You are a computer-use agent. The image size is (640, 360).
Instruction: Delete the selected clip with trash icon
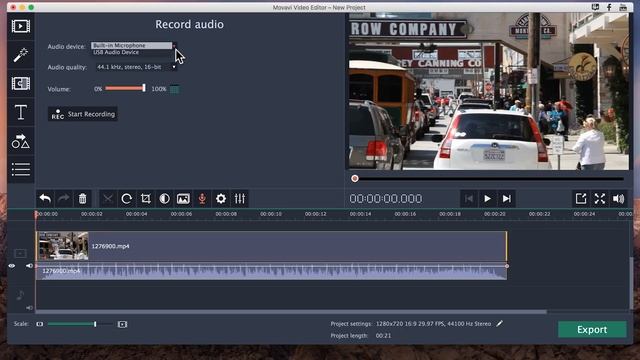point(82,199)
